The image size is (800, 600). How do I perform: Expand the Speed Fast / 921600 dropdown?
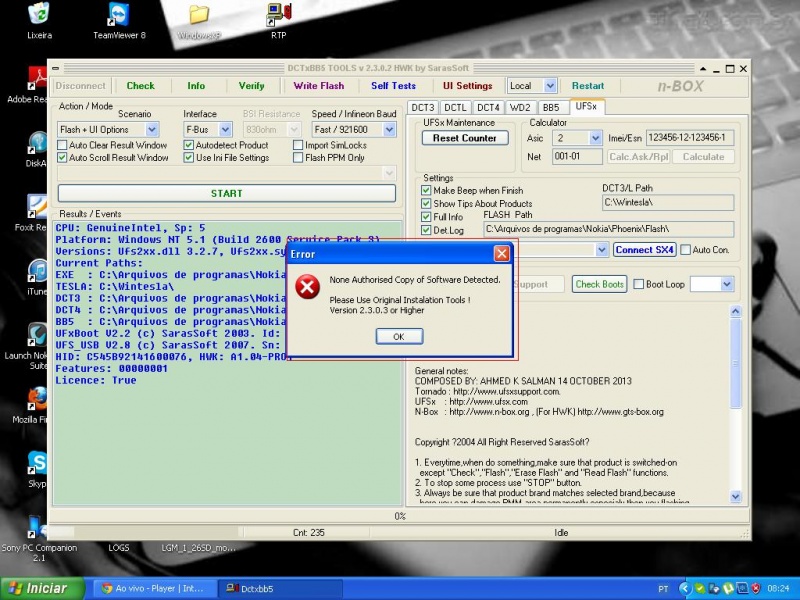(389, 130)
